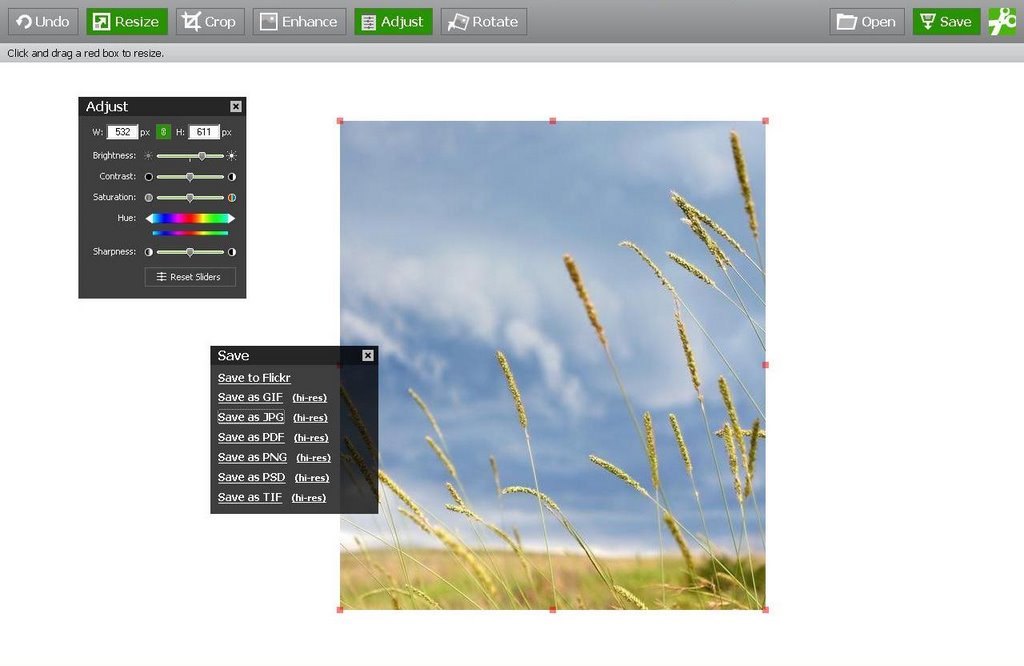Click the bright sun icon beside Brightness
Viewport: 1024px width, 666px height.
tap(231, 156)
